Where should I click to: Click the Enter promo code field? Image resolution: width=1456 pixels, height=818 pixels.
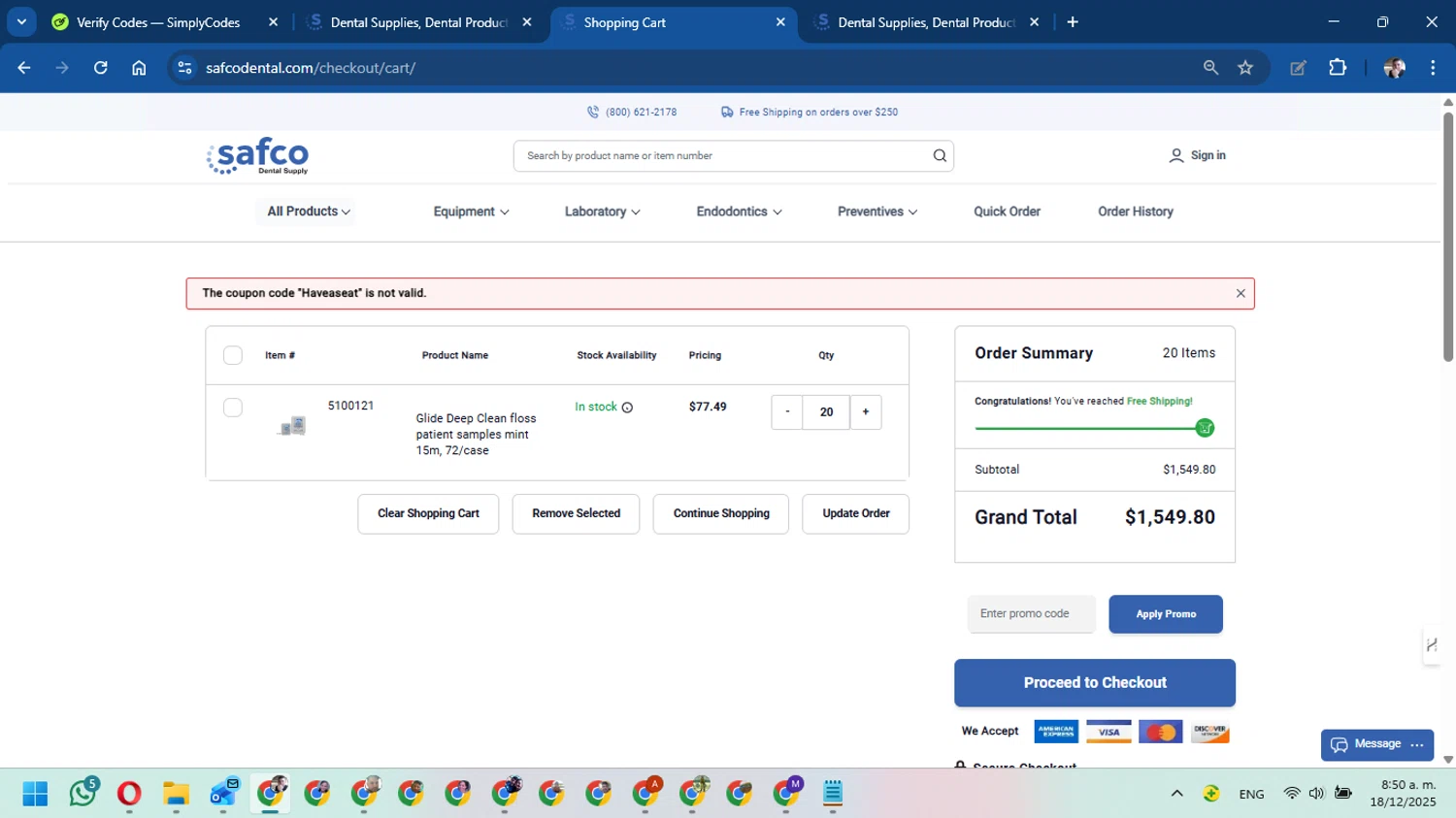[1032, 614]
